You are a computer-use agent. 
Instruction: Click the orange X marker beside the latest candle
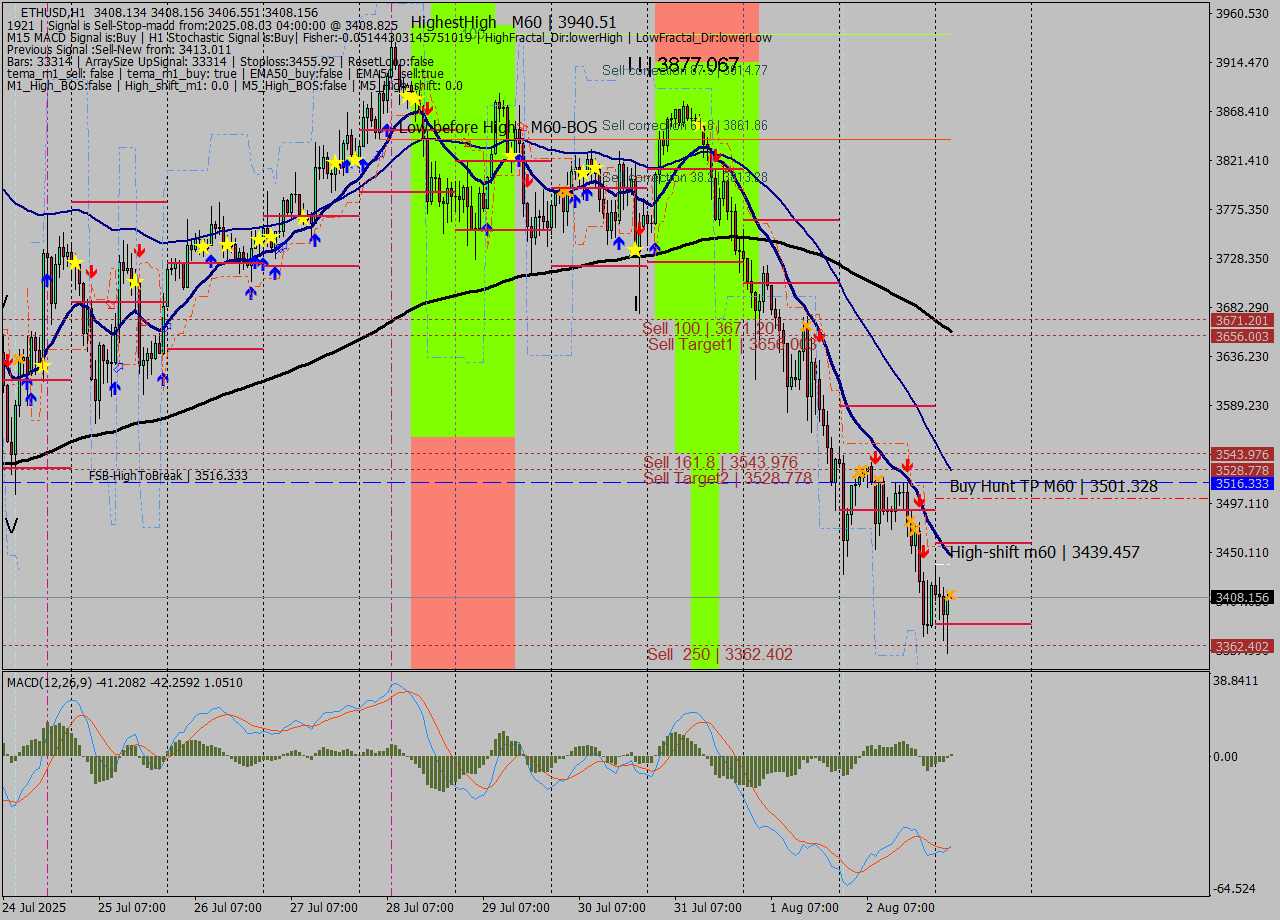(x=949, y=595)
